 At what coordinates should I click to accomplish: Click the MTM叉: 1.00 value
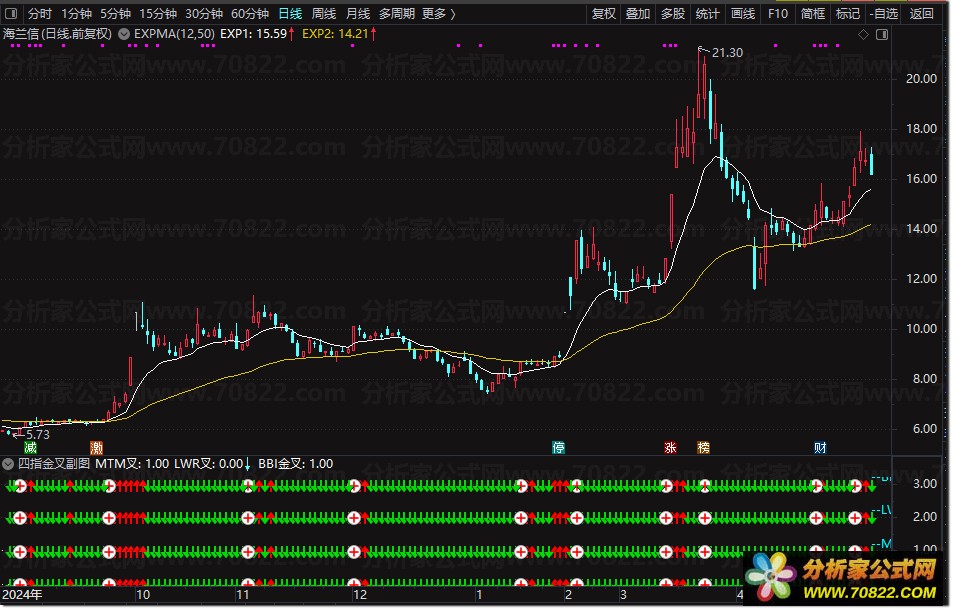click(x=132, y=464)
